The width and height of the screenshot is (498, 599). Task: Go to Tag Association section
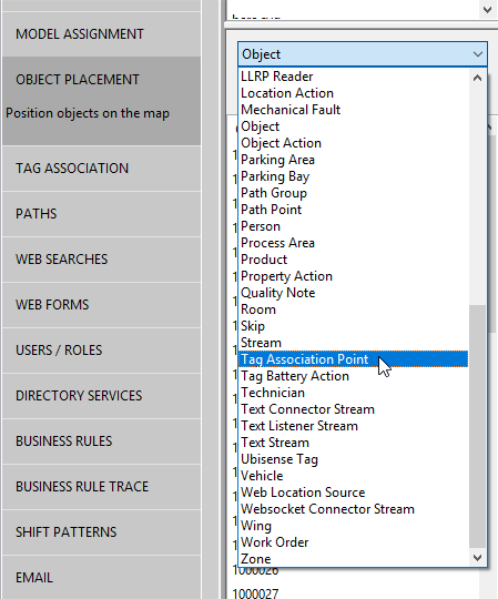(101, 168)
